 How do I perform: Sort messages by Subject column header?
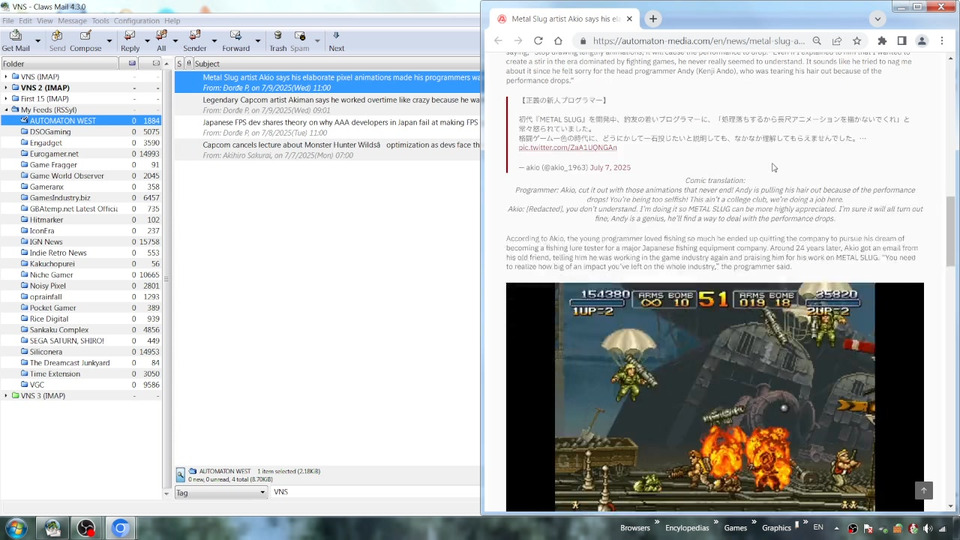pos(337,64)
